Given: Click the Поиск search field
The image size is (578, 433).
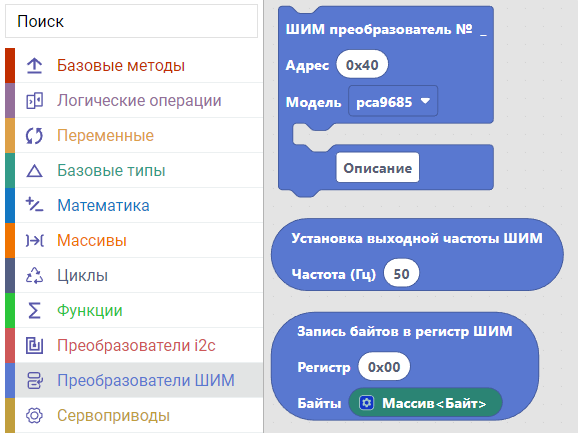Looking at the screenshot, I should click(131, 21).
